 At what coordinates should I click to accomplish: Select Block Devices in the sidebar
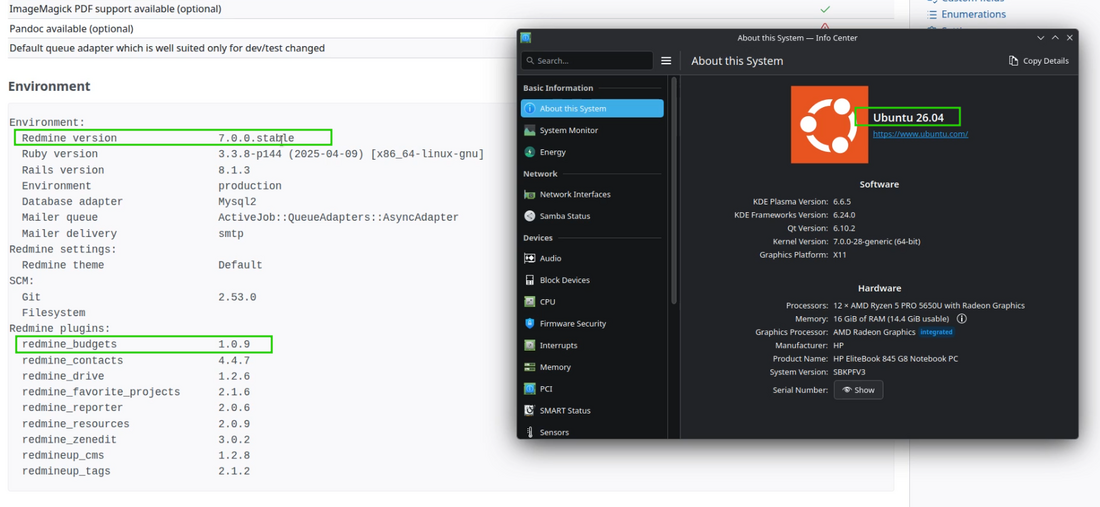point(592,280)
